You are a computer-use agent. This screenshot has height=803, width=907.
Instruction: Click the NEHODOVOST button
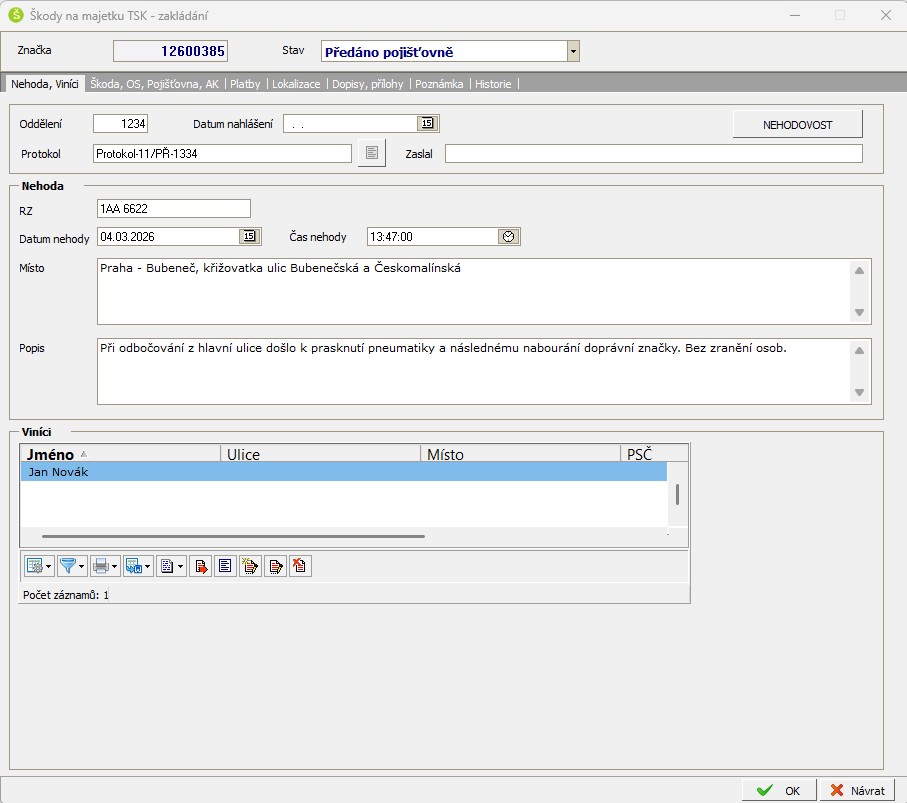[x=797, y=125]
